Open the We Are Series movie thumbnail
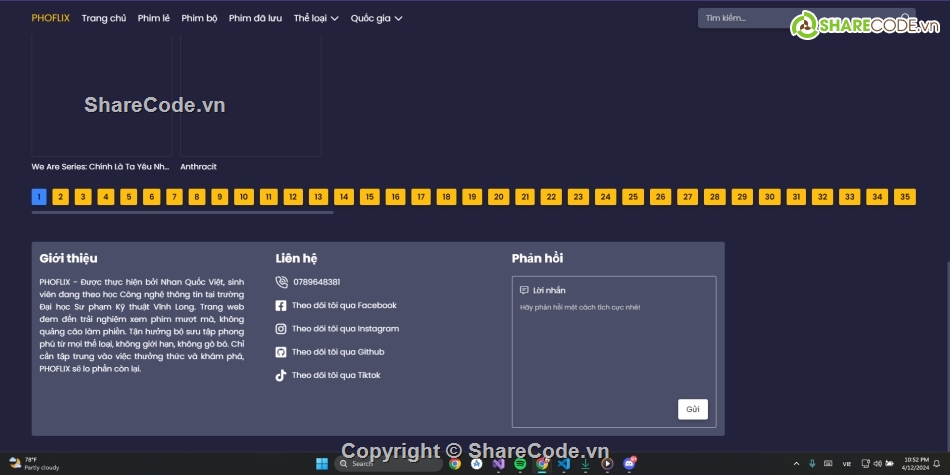950x475 pixels. (102, 96)
